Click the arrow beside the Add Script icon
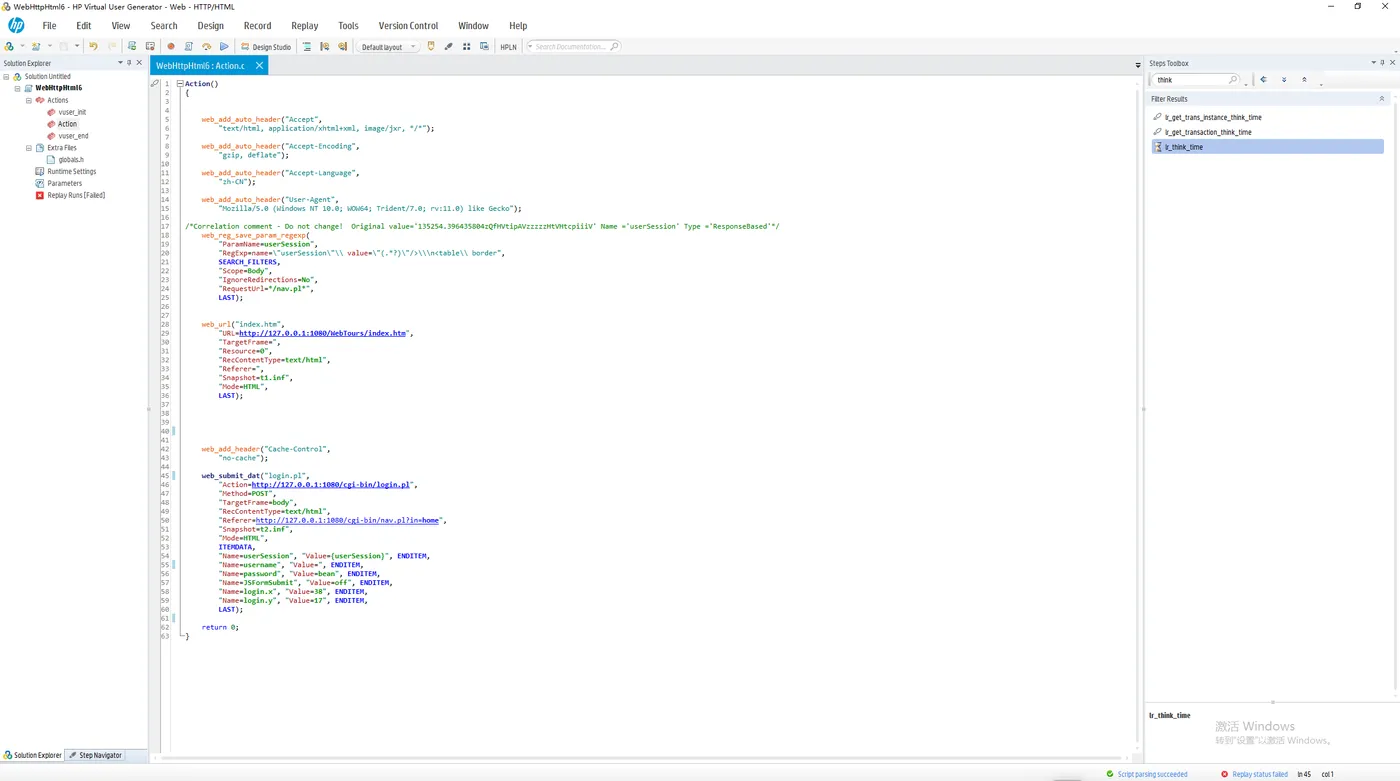1400x781 pixels. click(50, 46)
